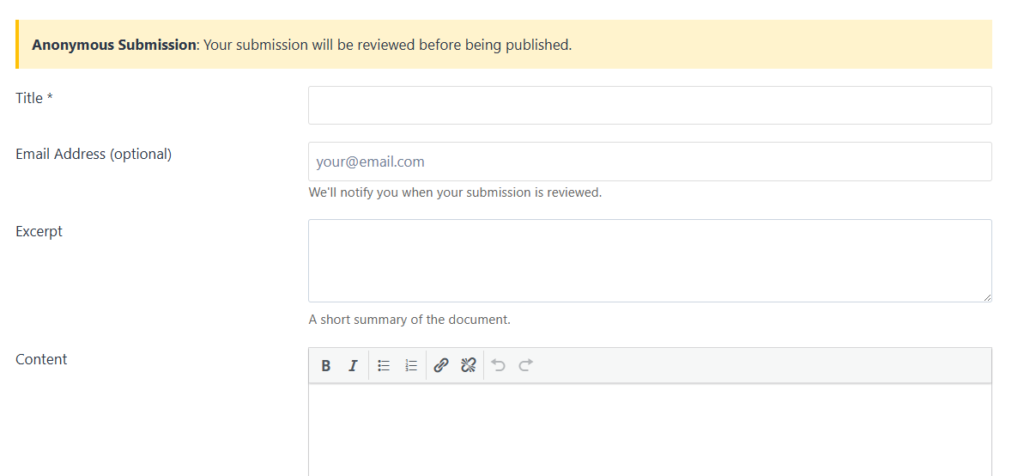Click the "A short summary" helper text

pyautogui.click(x=409, y=320)
